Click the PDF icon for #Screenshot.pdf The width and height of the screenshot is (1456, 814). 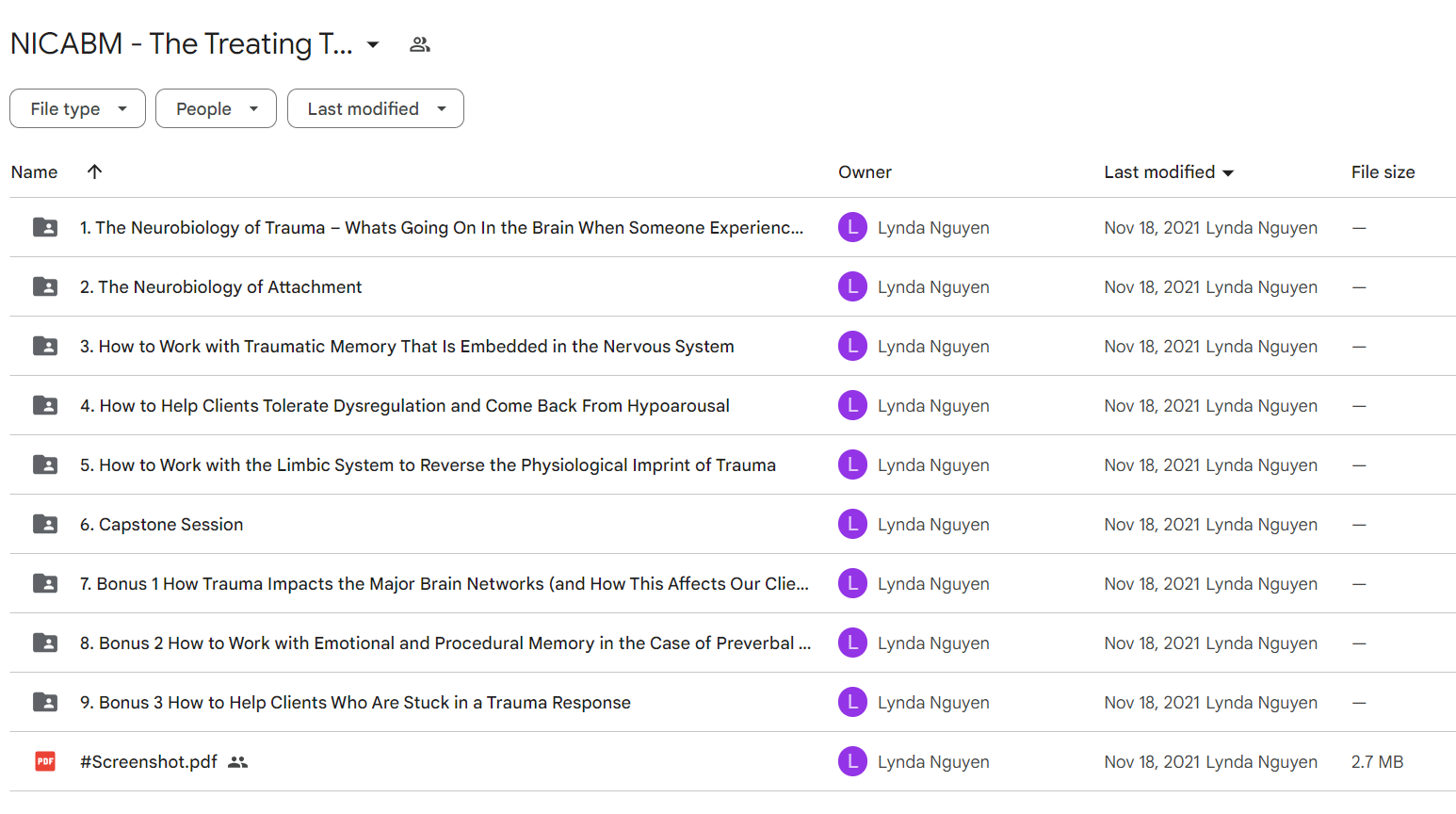tap(45, 761)
